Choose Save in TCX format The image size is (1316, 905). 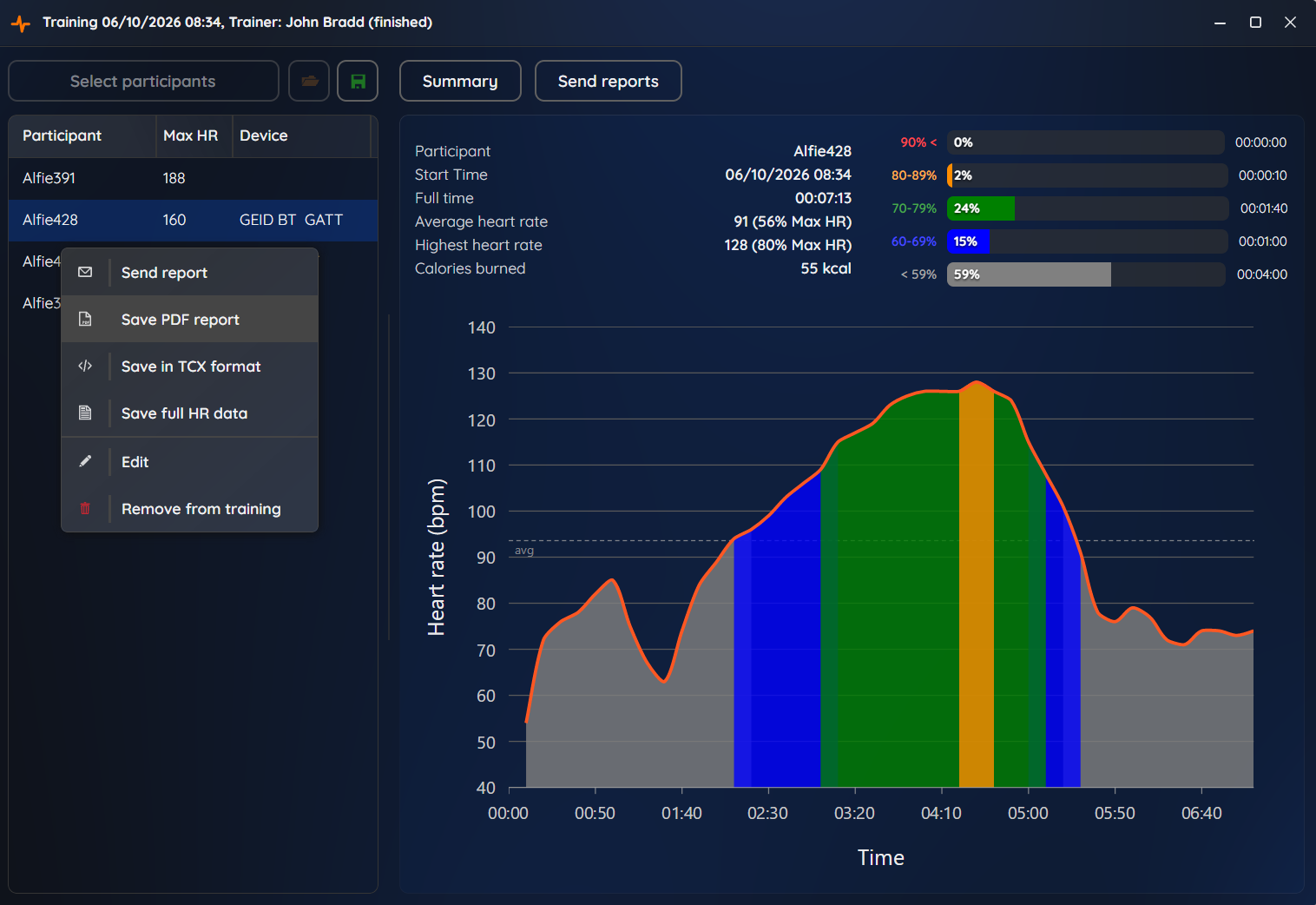(190, 367)
